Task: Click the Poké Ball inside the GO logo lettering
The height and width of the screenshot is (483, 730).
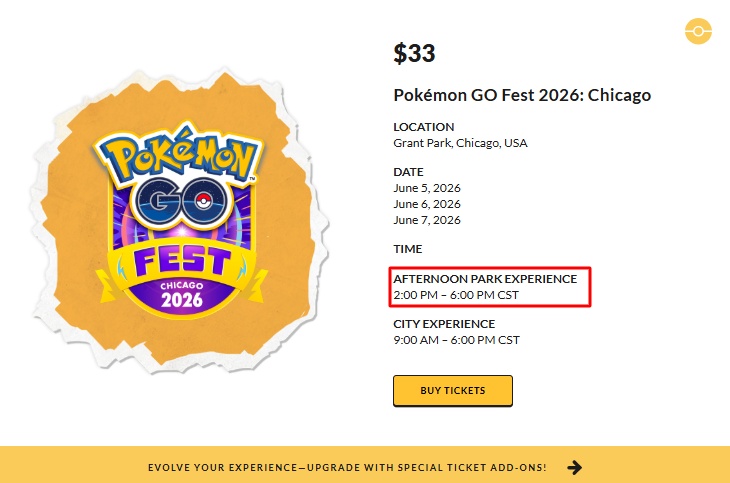Action: point(207,196)
